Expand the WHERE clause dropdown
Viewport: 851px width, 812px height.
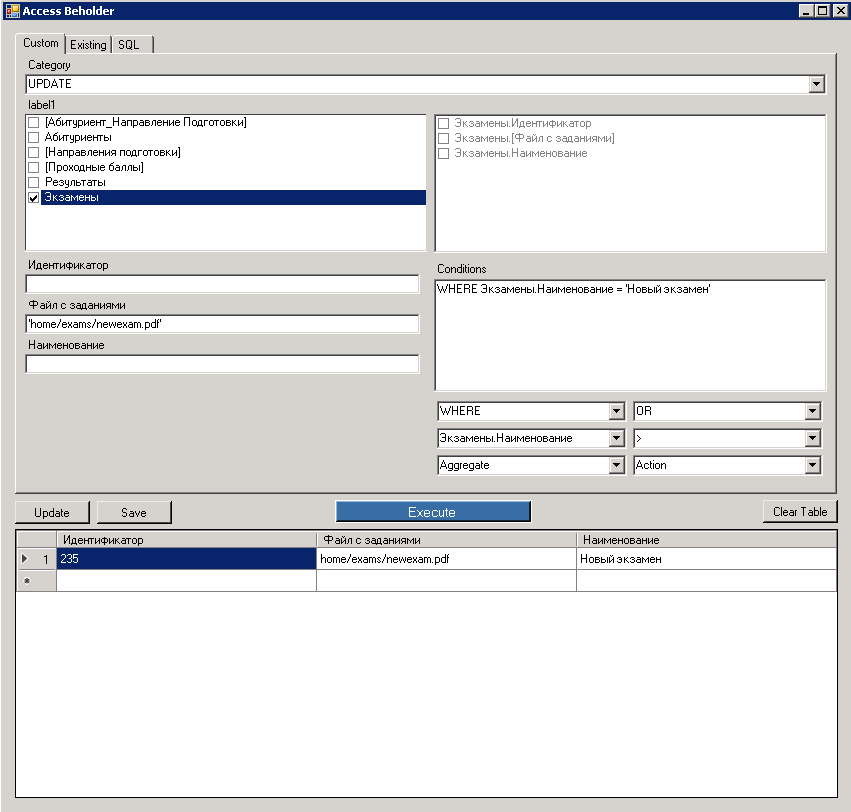click(x=618, y=410)
